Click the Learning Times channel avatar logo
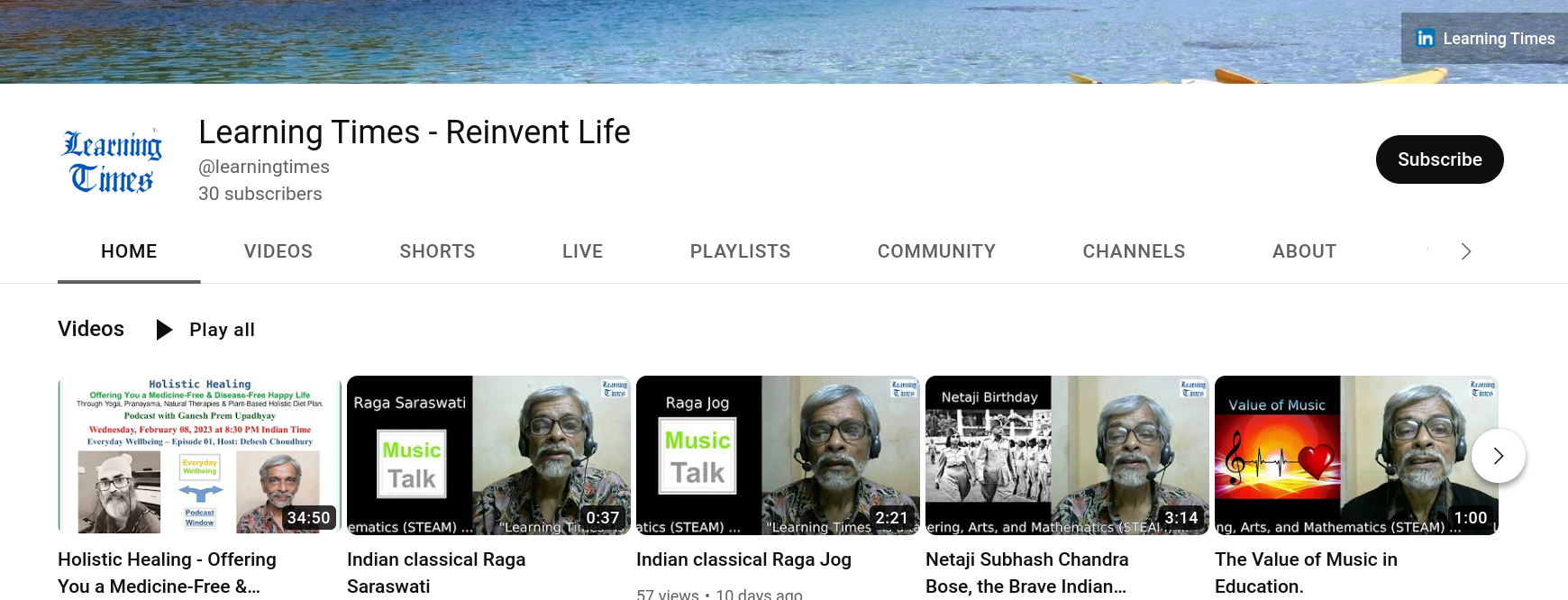The height and width of the screenshot is (600, 1568). point(112,160)
